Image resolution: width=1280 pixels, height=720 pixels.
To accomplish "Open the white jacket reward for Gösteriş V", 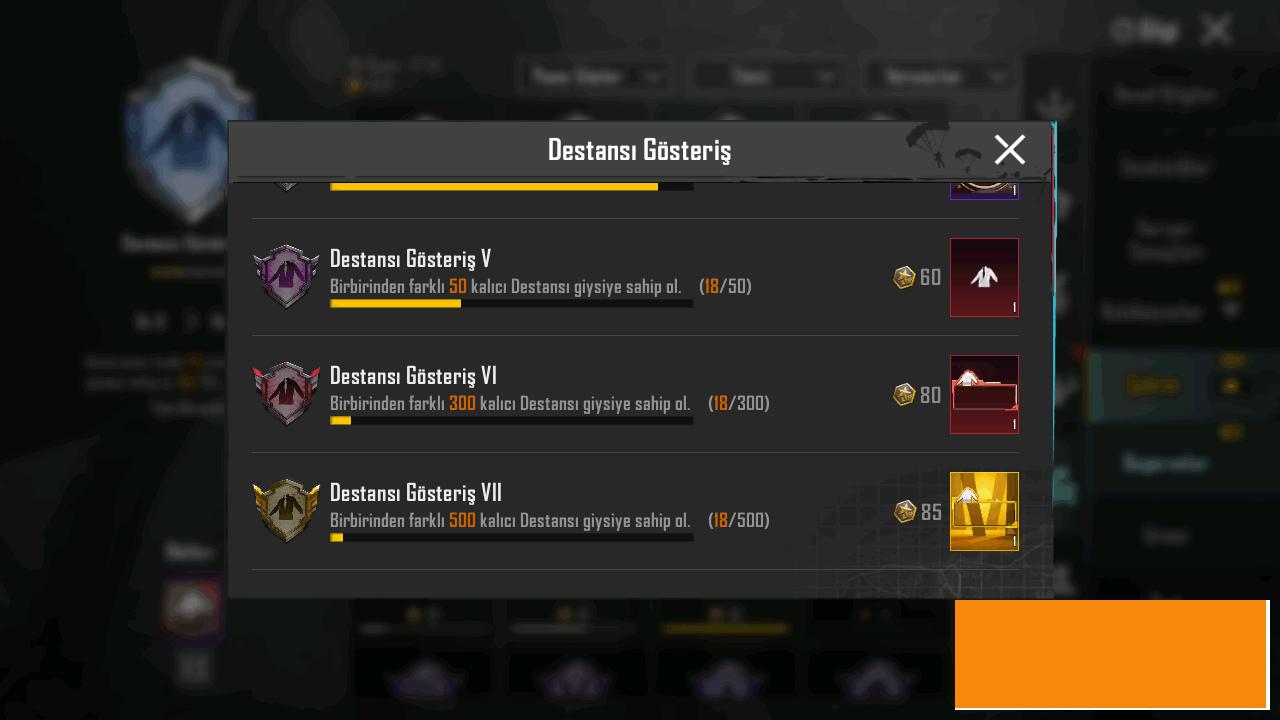I will tap(984, 277).
